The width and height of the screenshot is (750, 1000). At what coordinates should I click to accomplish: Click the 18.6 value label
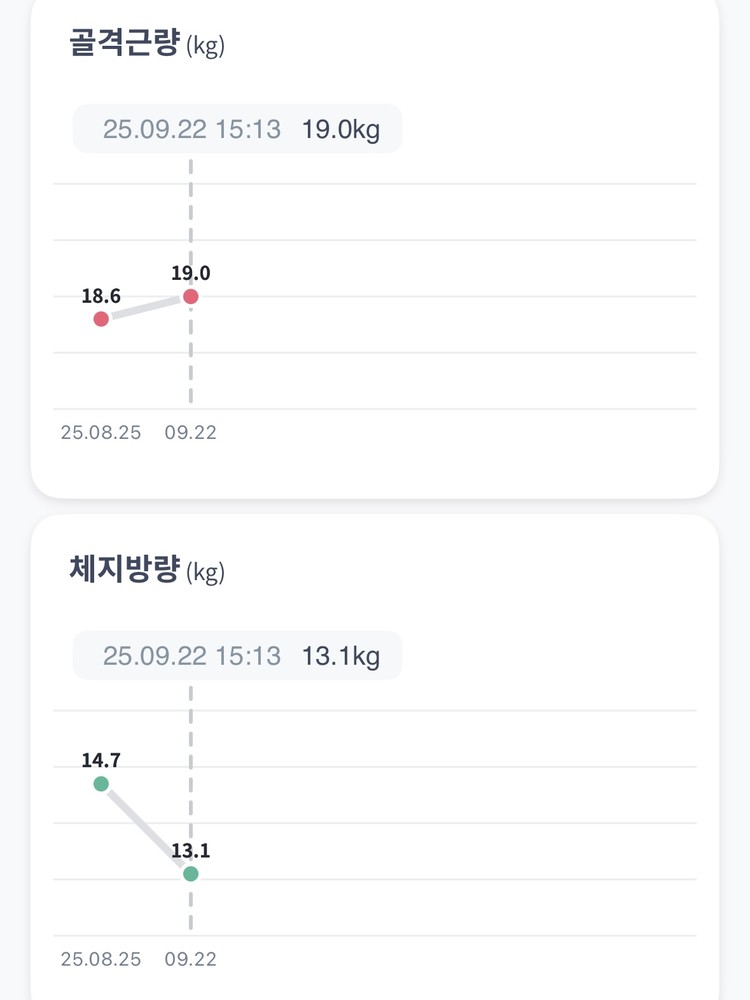click(101, 296)
